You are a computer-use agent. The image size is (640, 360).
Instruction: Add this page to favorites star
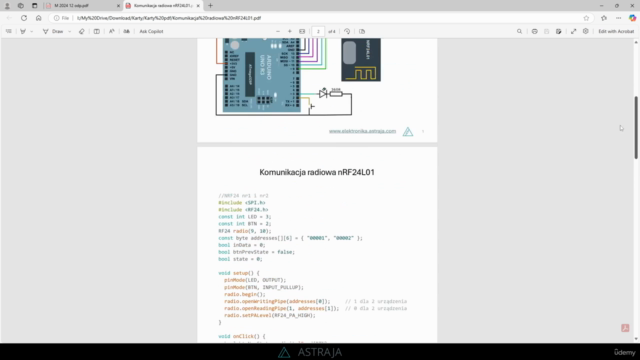586,18
